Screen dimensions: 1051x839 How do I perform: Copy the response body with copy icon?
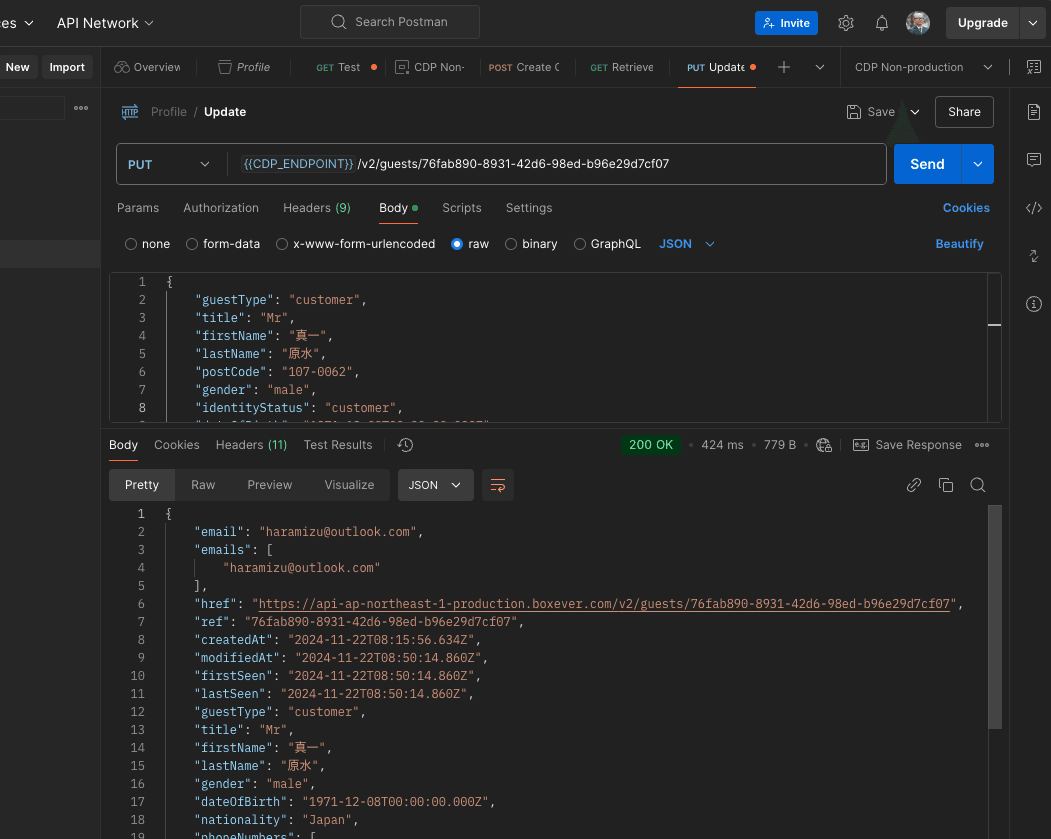pos(946,485)
